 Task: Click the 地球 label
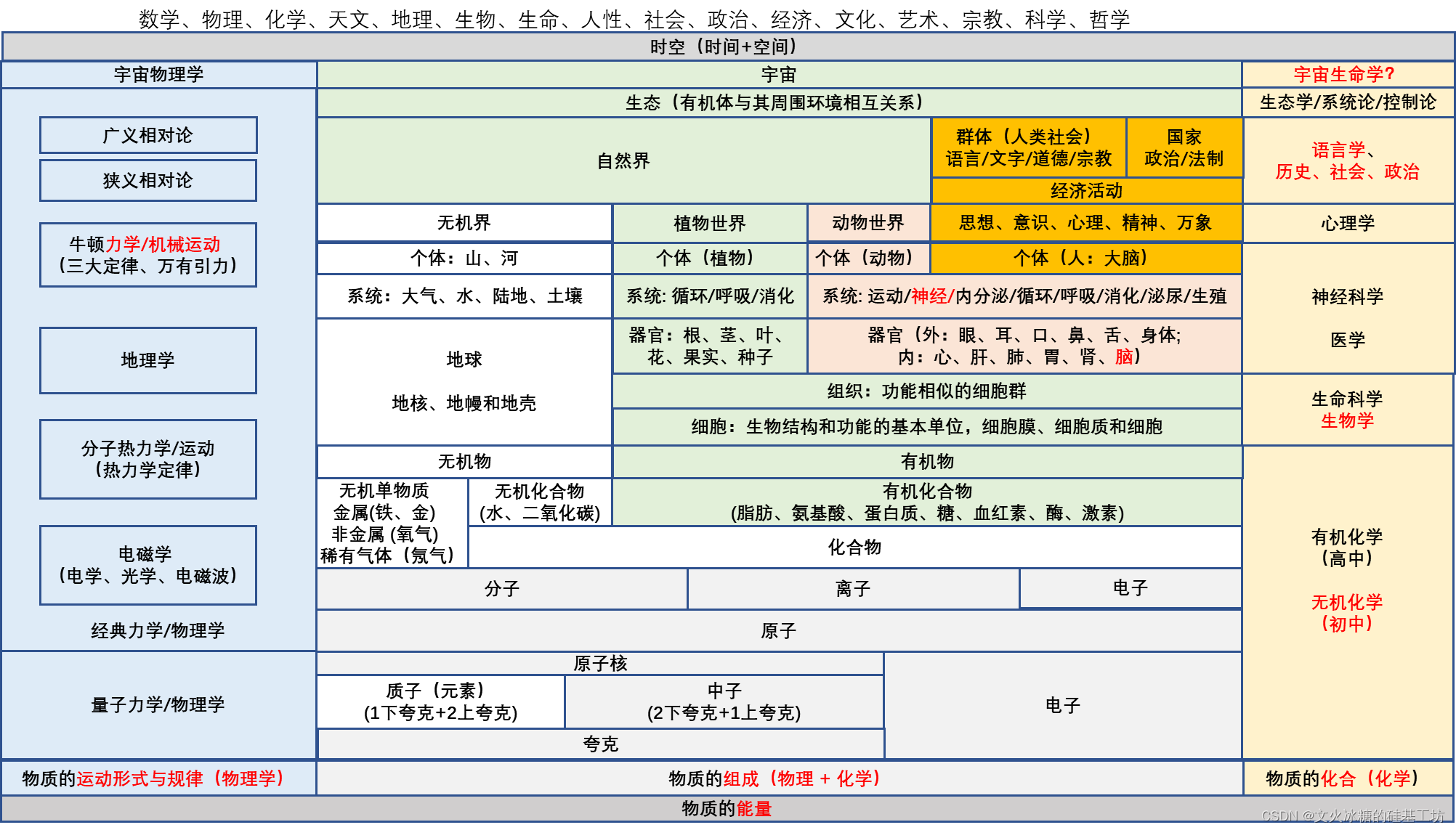[465, 359]
